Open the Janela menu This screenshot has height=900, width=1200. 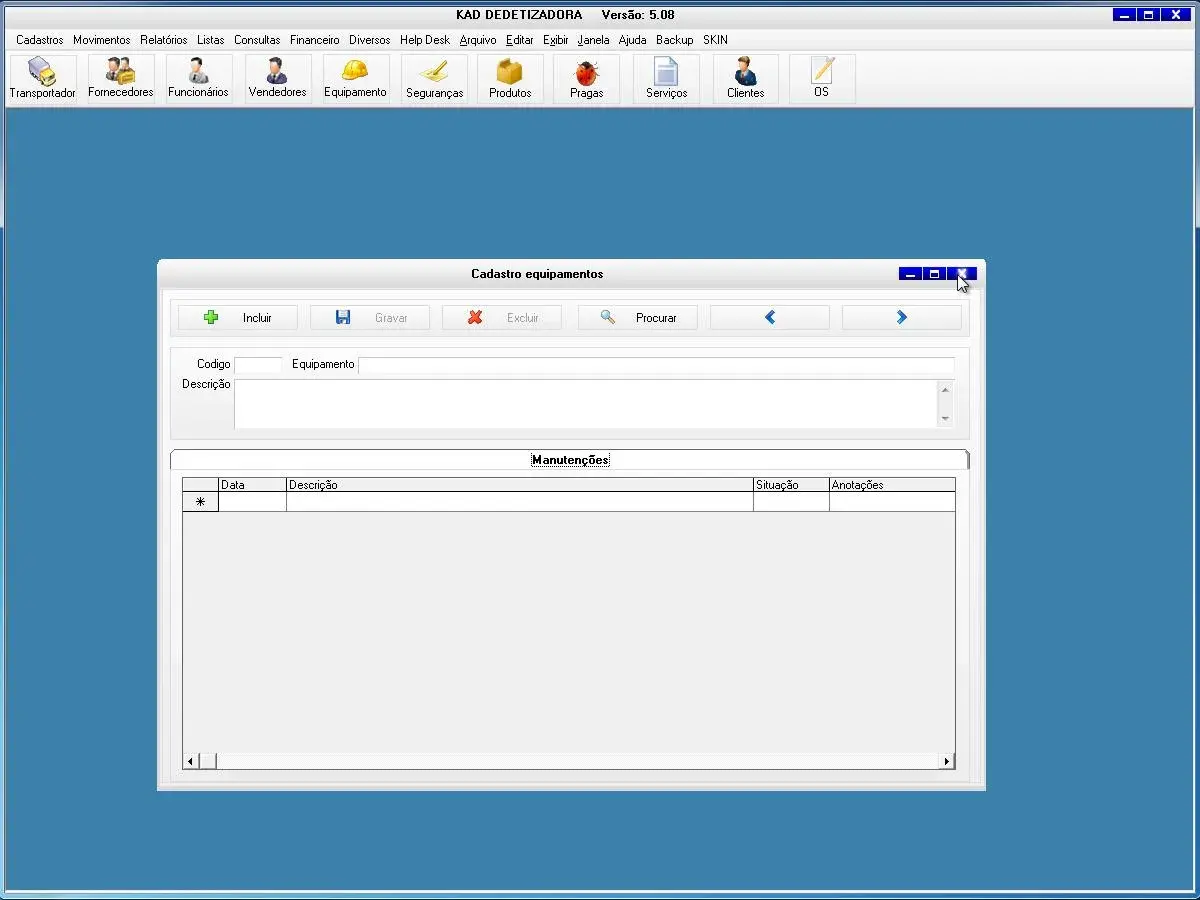593,40
